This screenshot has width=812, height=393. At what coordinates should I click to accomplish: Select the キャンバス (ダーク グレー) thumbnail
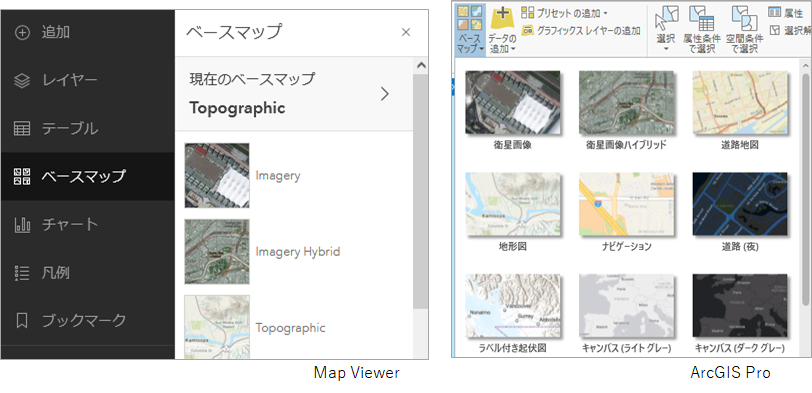tap(740, 305)
